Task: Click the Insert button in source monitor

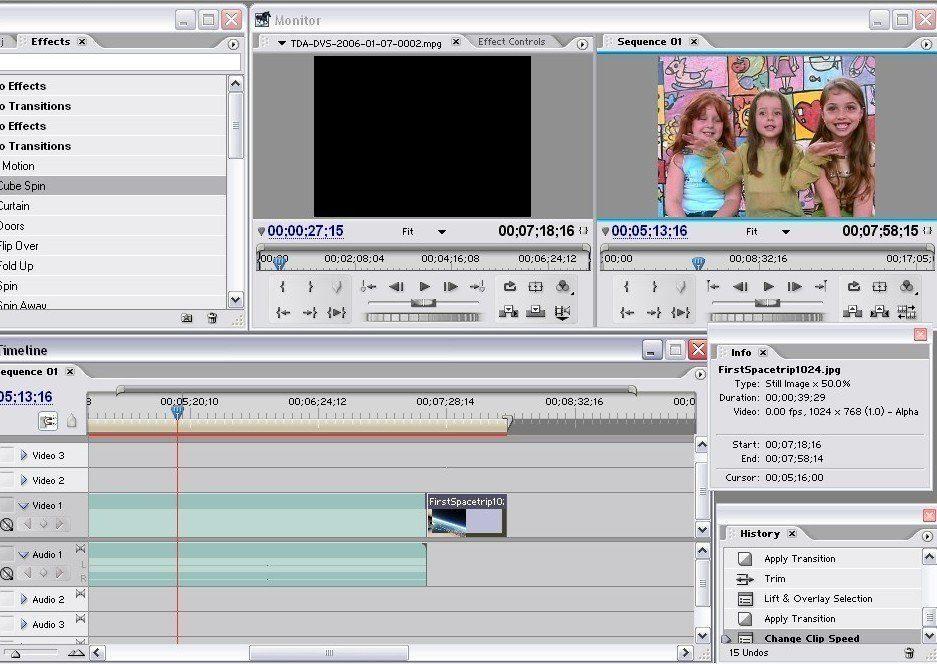Action: (508, 312)
